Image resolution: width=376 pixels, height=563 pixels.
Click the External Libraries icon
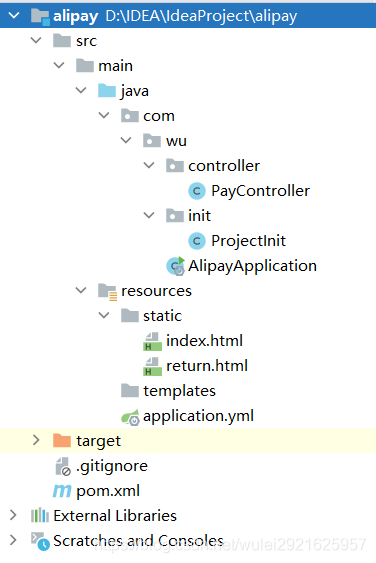coord(40,516)
